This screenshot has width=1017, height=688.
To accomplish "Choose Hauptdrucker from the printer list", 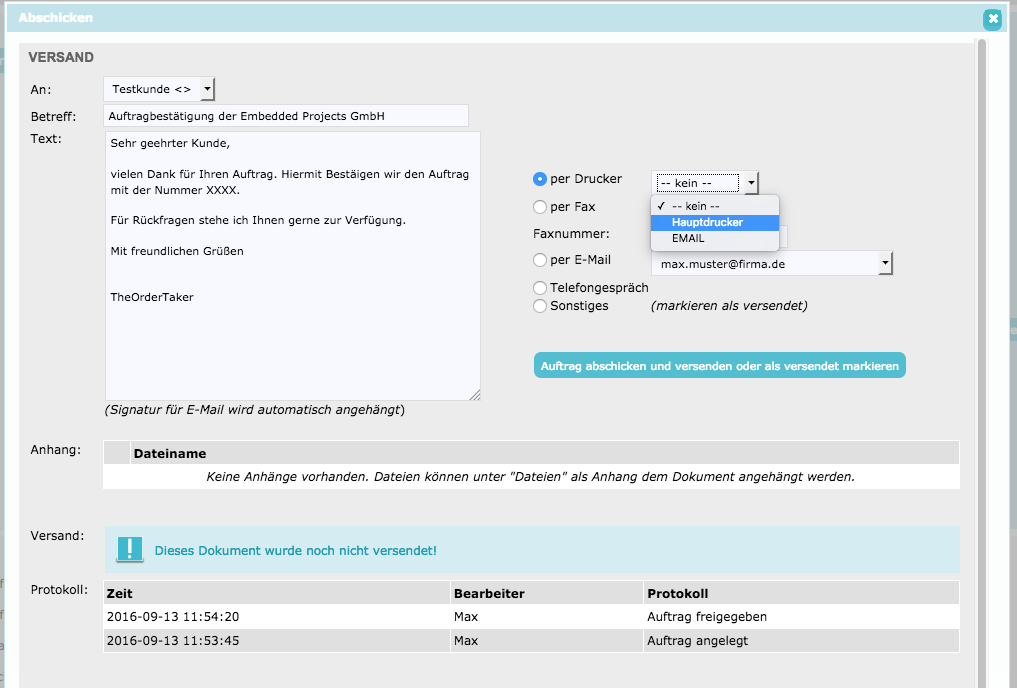I will pos(707,222).
